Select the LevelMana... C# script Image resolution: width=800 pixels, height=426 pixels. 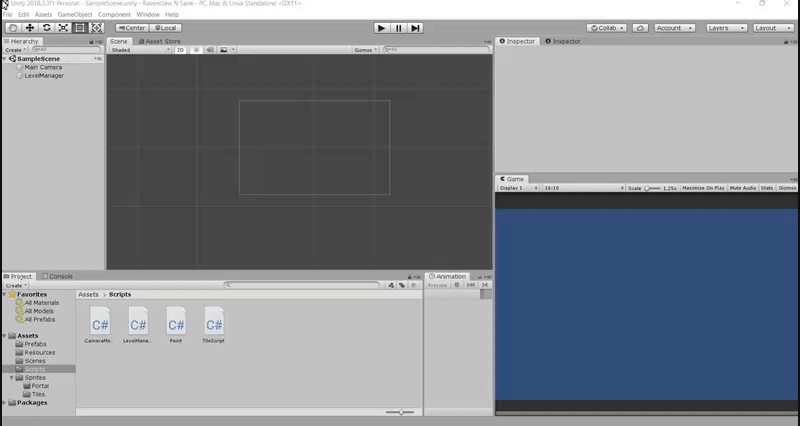click(138, 325)
